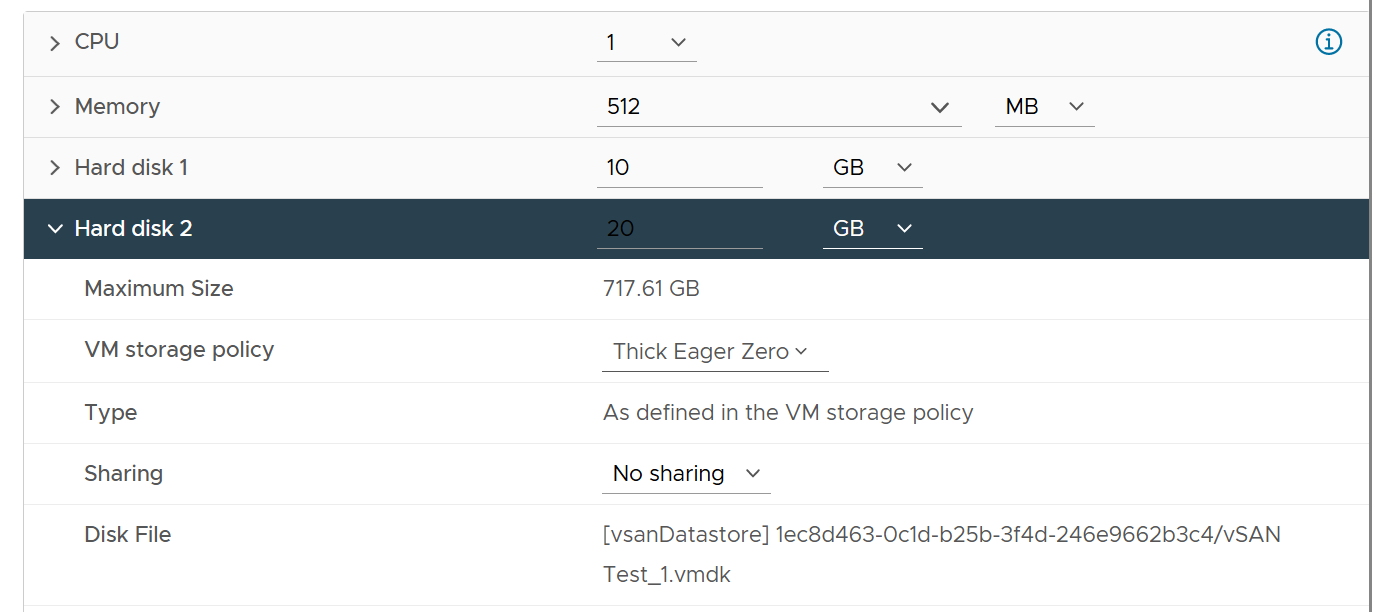Open Hard disk 1 unit GB dropdown

pyautogui.click(x=872, y=168)
